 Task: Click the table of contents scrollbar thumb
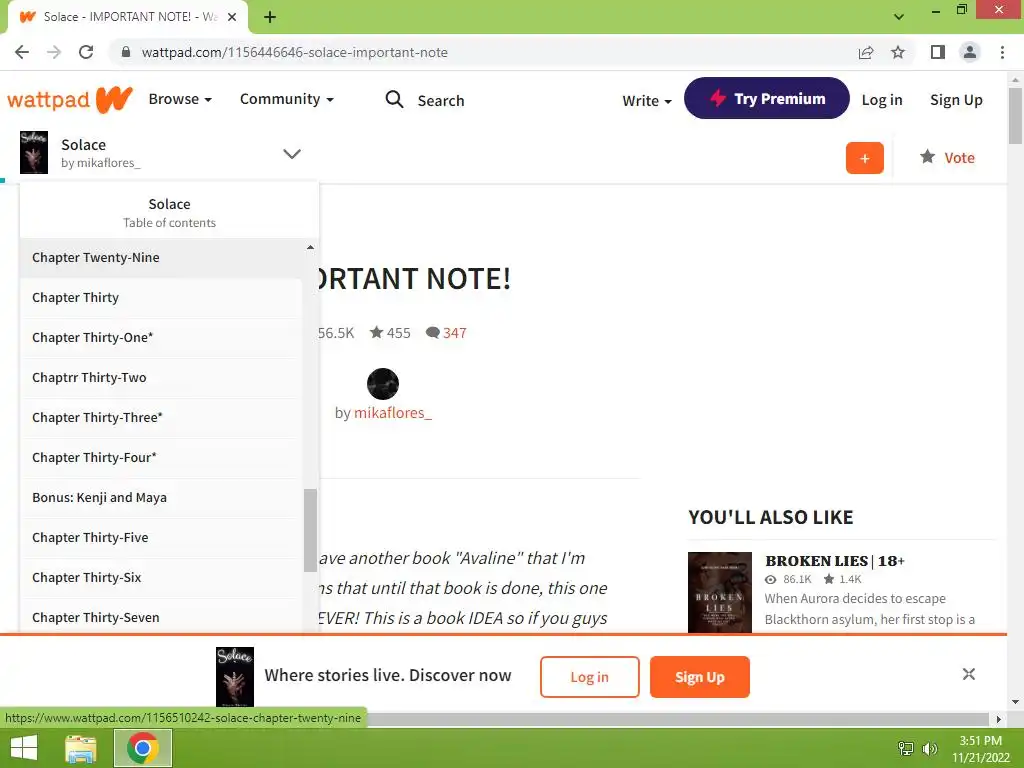(x=310, y=530)
